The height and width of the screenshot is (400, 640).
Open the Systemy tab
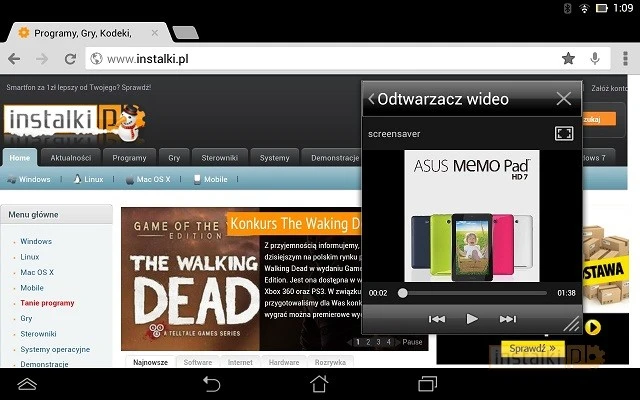tap(275, 158)
